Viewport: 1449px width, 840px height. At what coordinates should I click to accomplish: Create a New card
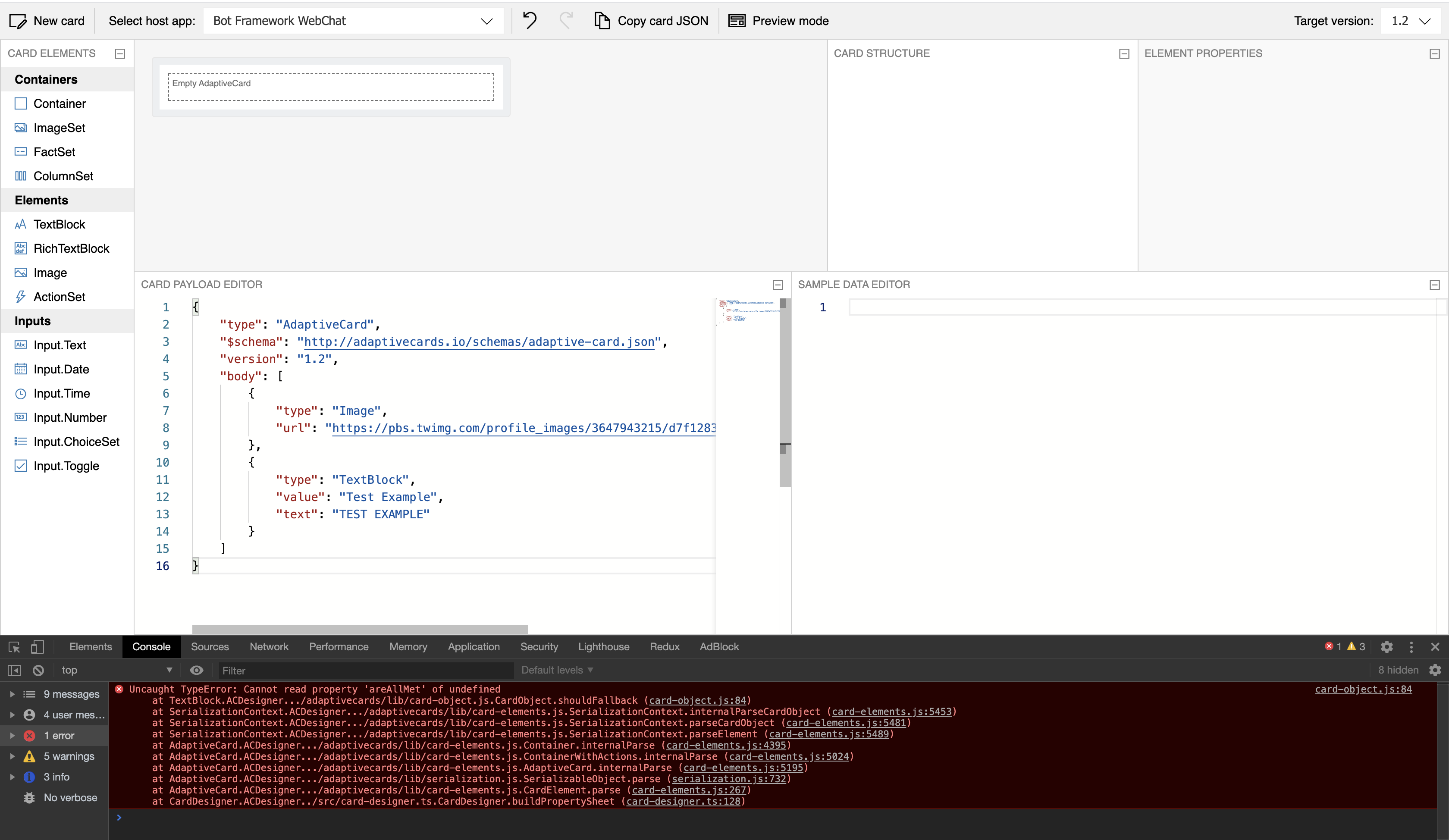click(47, 20)
